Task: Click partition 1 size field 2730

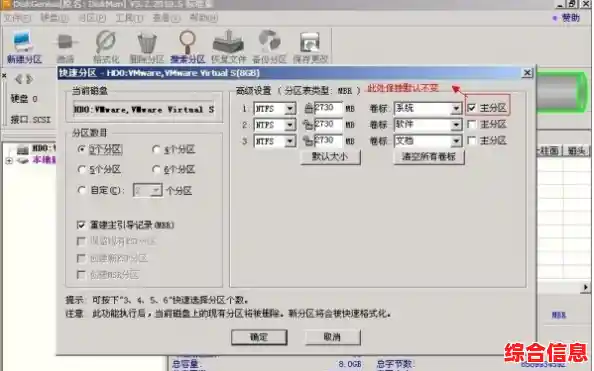Action: [328, 109]
